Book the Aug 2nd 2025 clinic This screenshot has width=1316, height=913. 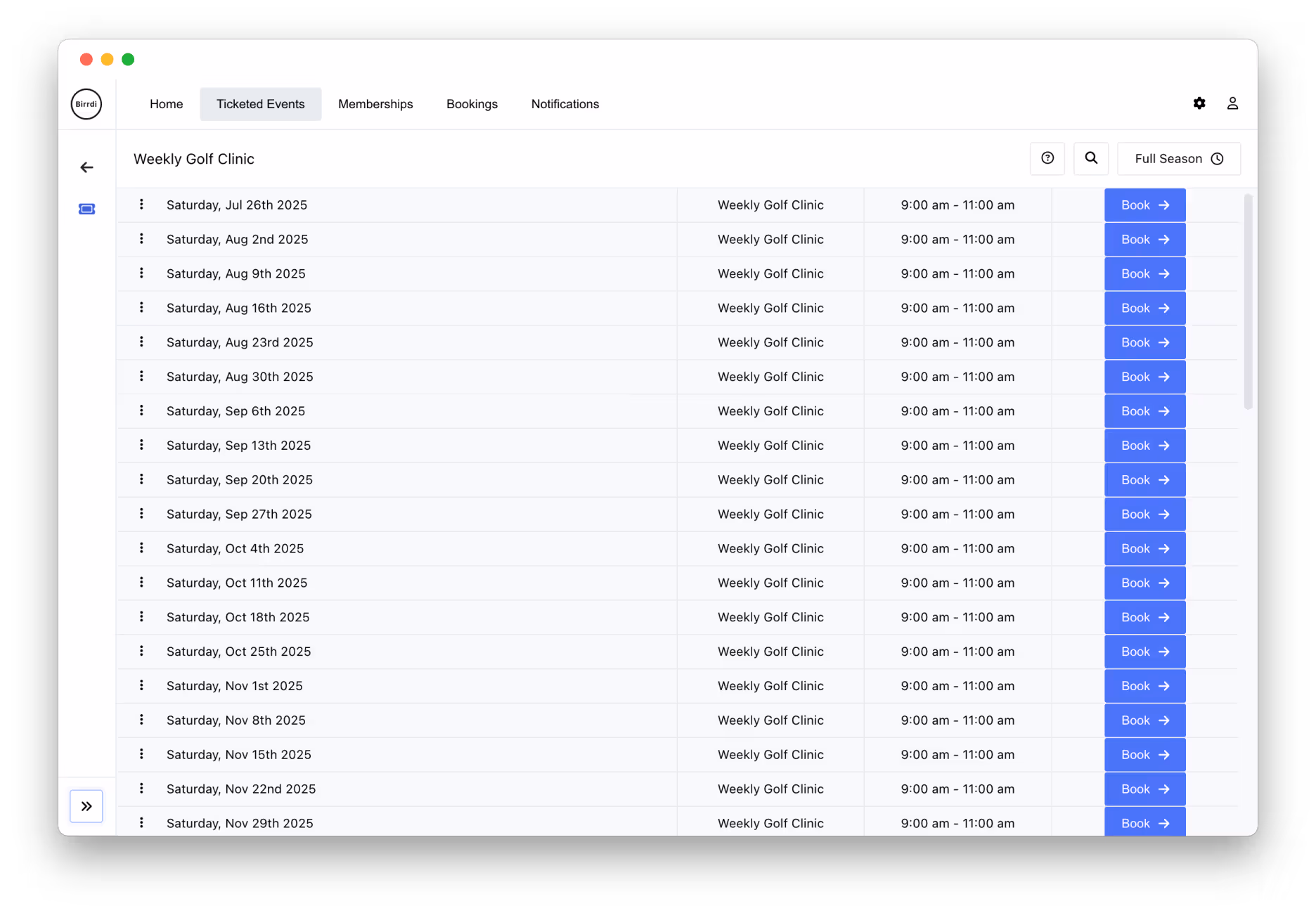click(x=1144, y=240)
